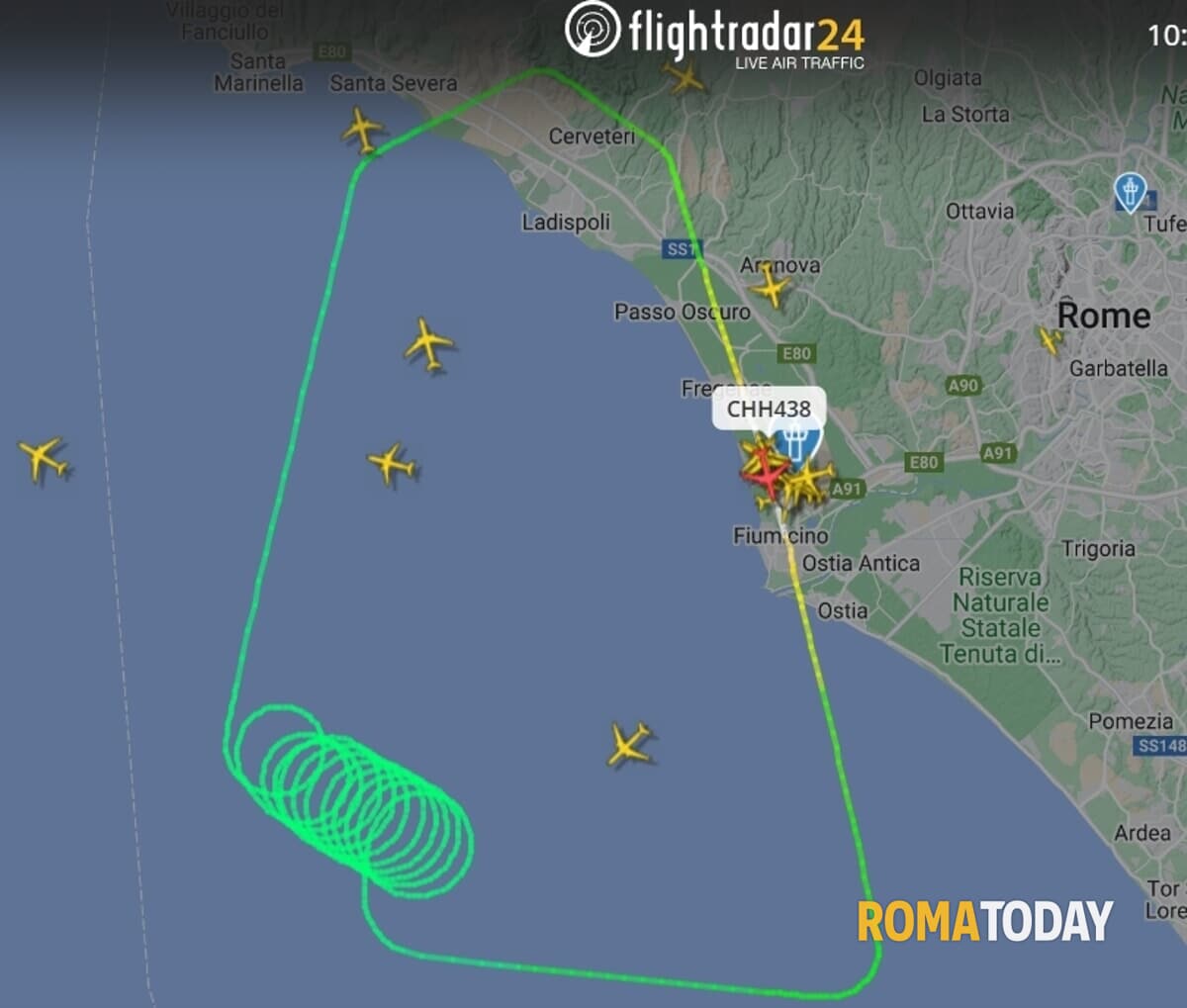This screenshot has height=1008, width=1187.
Task: Open the Fiumicino airport tower marker
Action: click(x=797, y=439)
